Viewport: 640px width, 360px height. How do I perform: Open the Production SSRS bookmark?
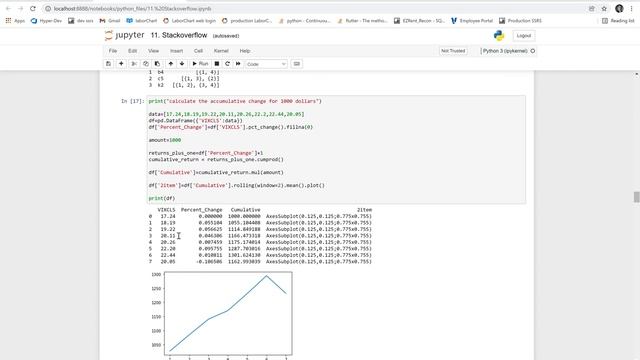point(520,20)
